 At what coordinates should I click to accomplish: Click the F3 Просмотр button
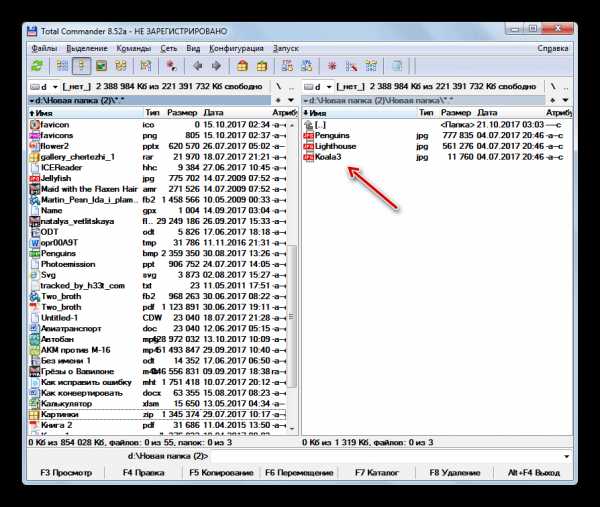coord(66,473)
